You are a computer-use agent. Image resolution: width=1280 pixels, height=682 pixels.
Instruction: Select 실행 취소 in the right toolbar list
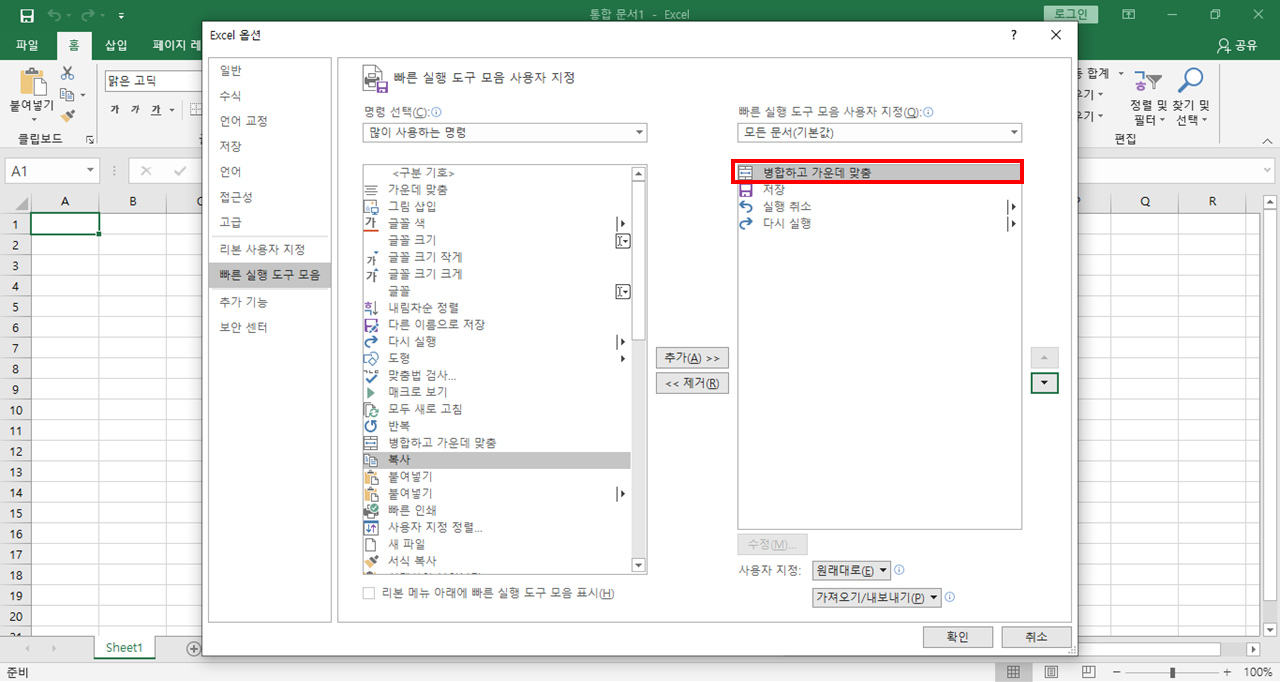point(879,206)
